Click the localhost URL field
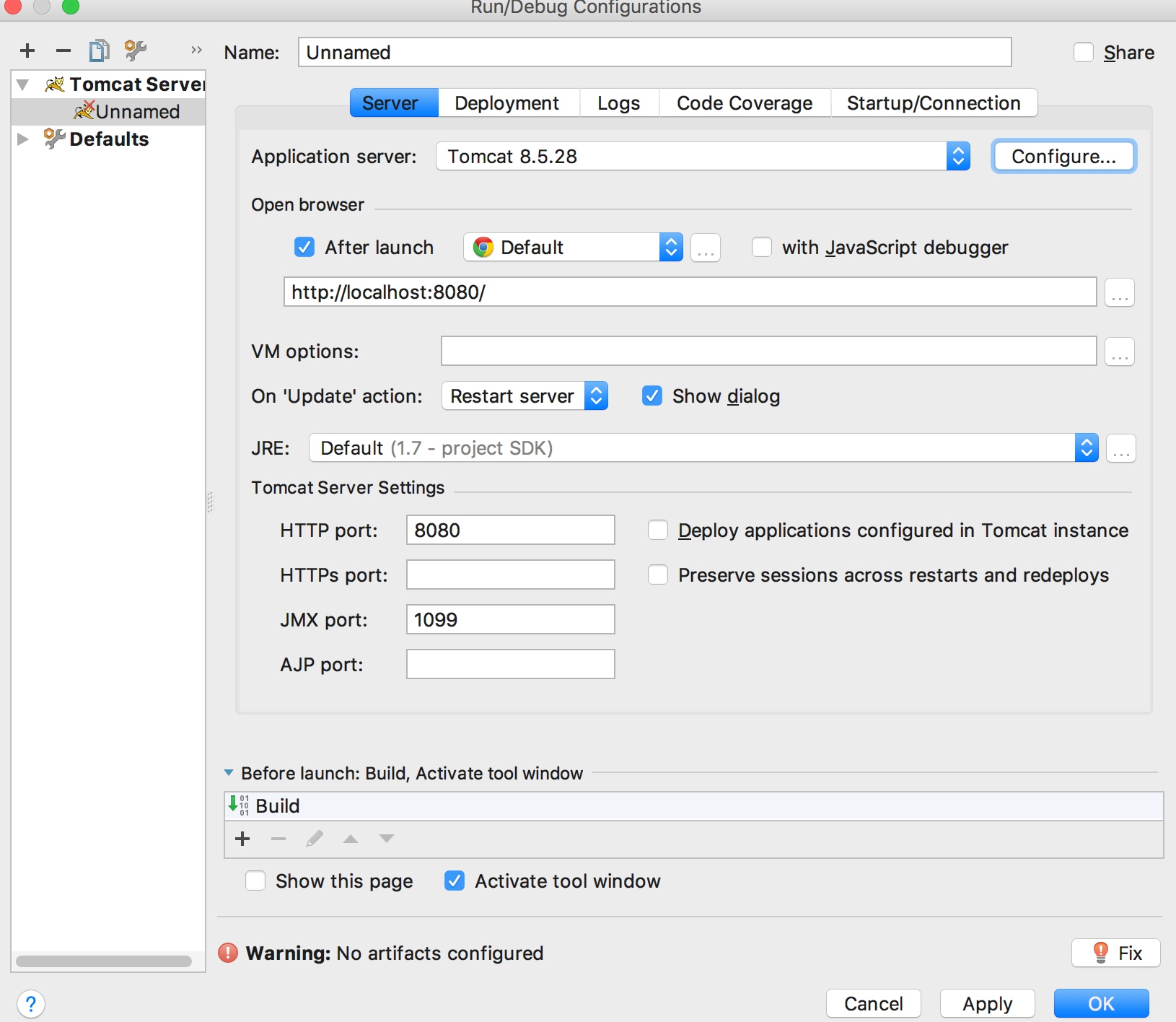 [x=690, y=292]
